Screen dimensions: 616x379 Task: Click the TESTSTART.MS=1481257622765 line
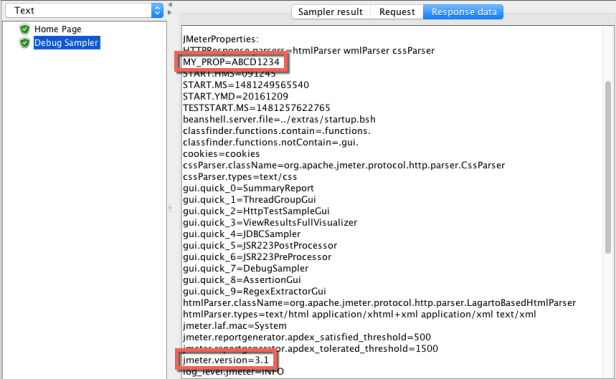[257, 108]
